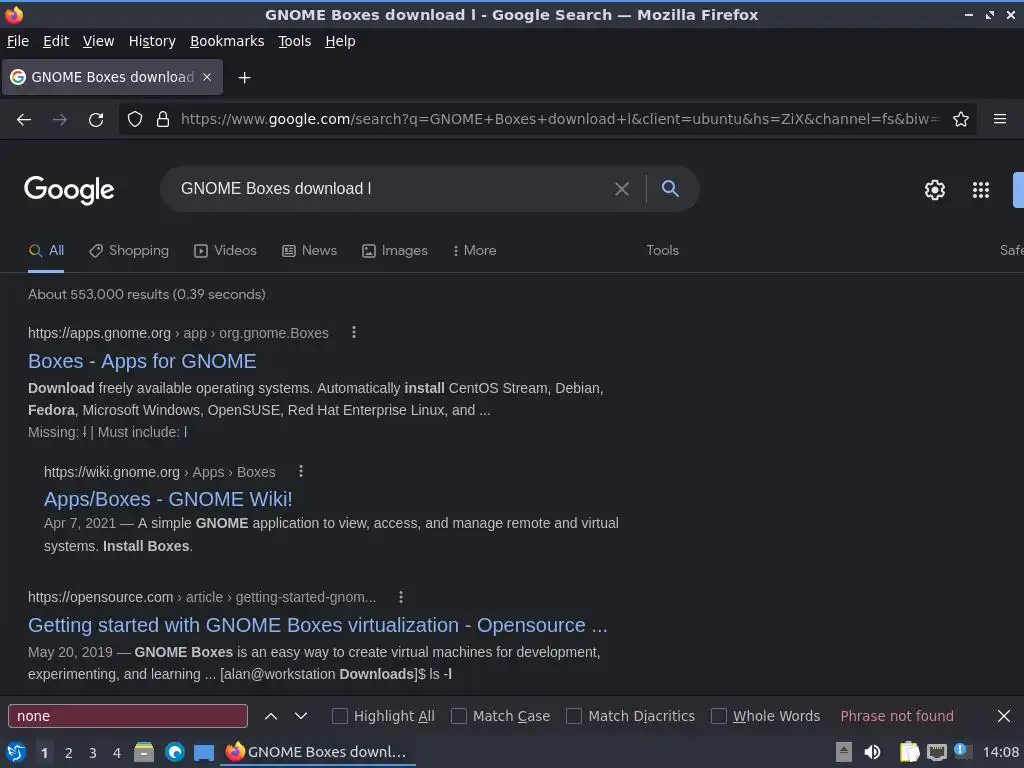Open Apps/Boxes - GNOME Wiki link
Screen dimensions: 1024x768
pos(168,500)
